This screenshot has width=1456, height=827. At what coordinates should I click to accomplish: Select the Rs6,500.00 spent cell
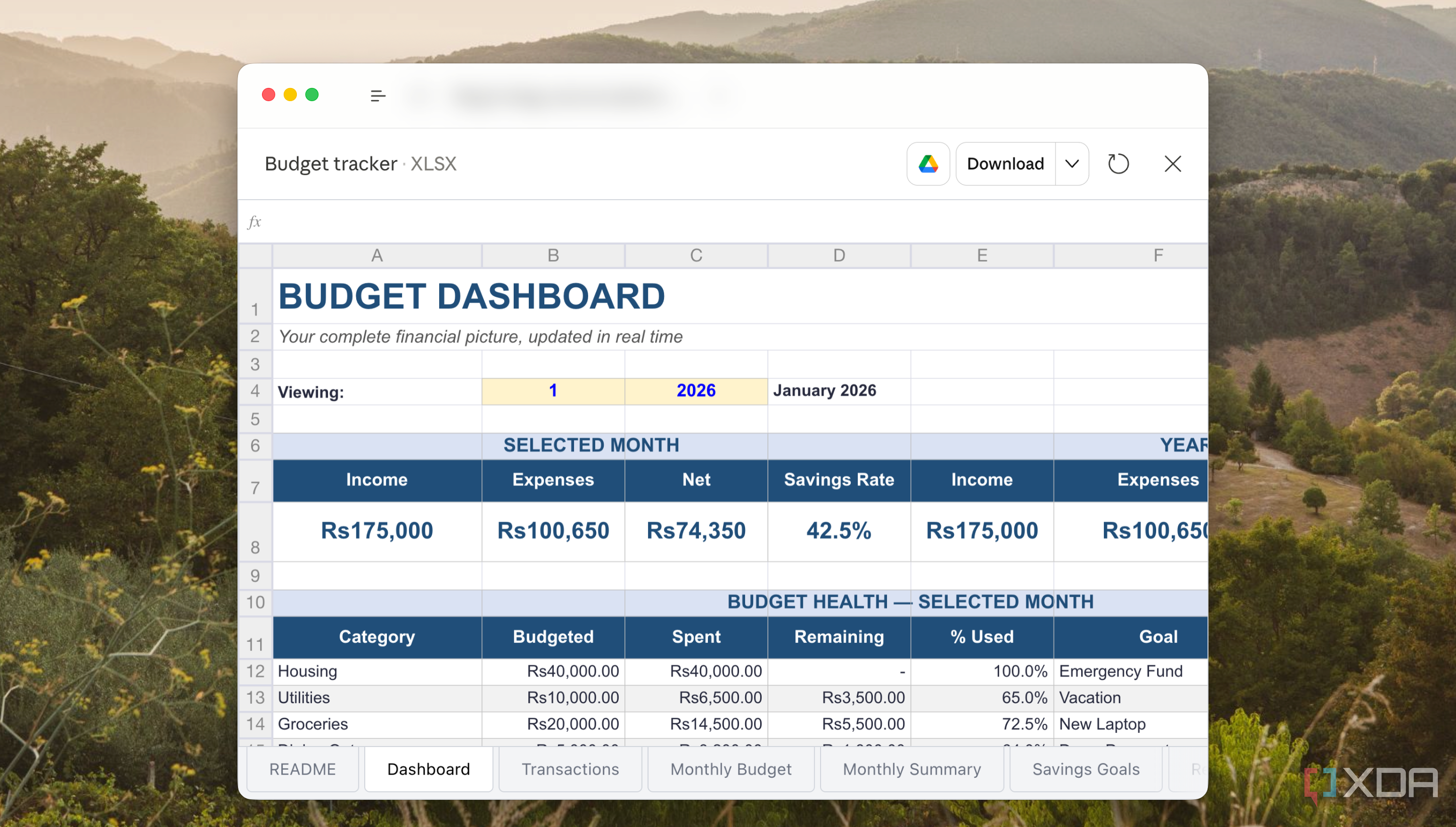[696, 698]
